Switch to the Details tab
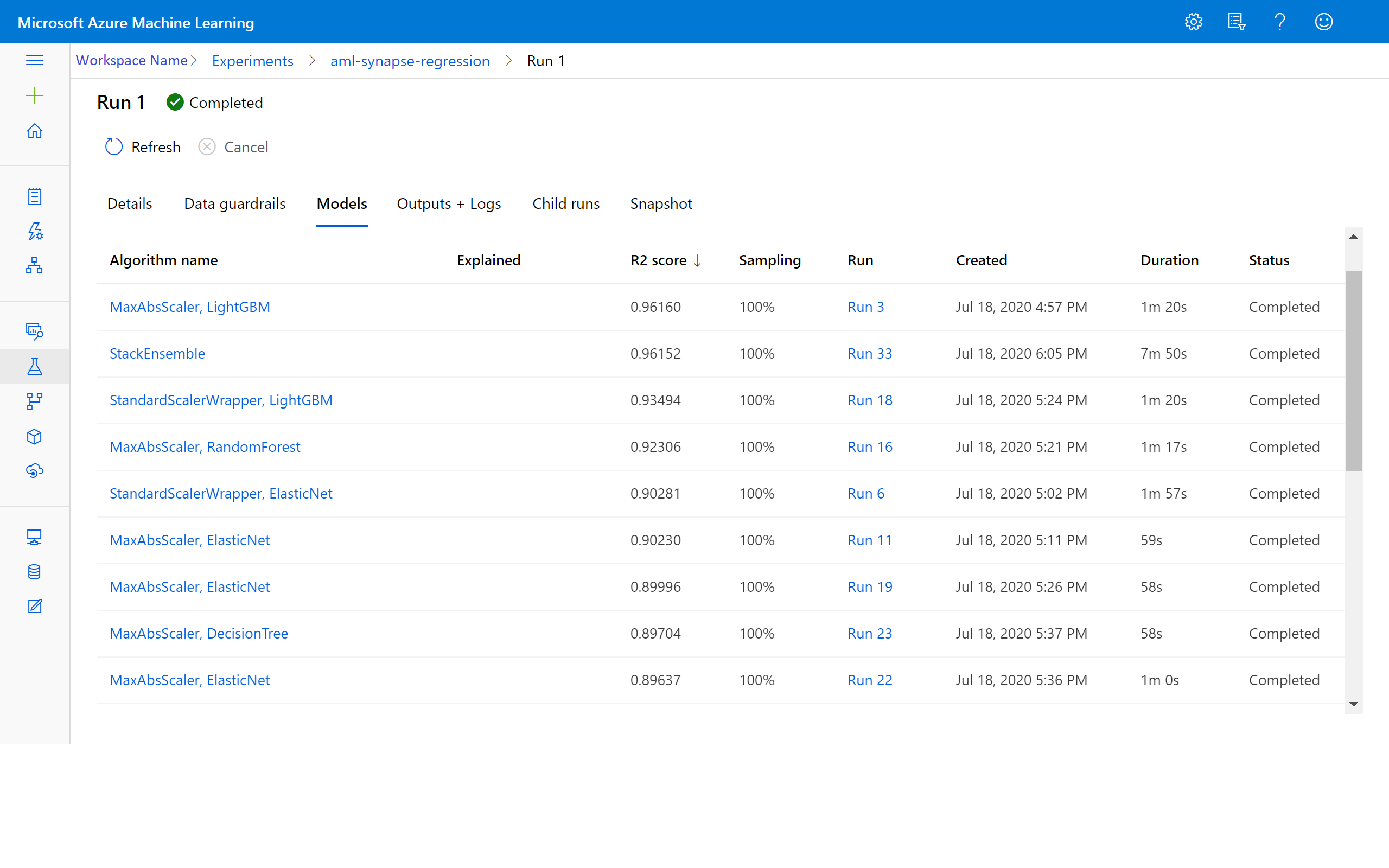 pyautogui.click(x=130, y=204)
